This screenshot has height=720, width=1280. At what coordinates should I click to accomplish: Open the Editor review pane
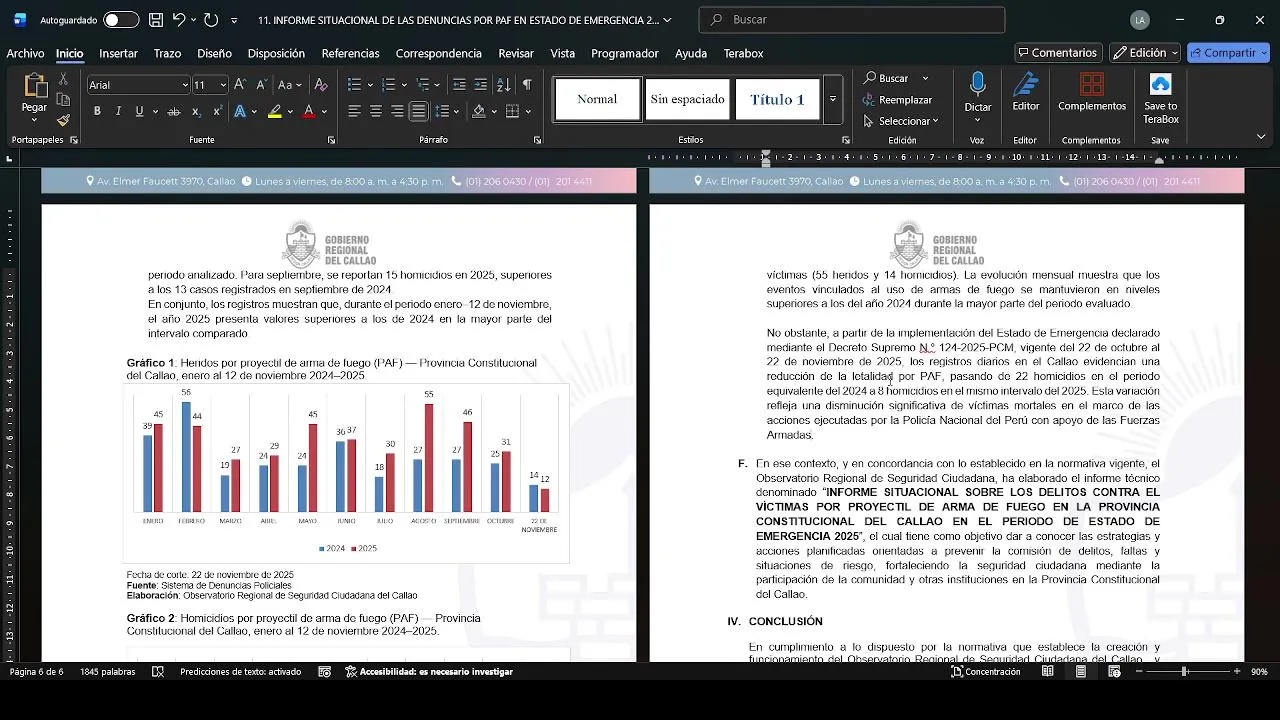[1026, 92]
